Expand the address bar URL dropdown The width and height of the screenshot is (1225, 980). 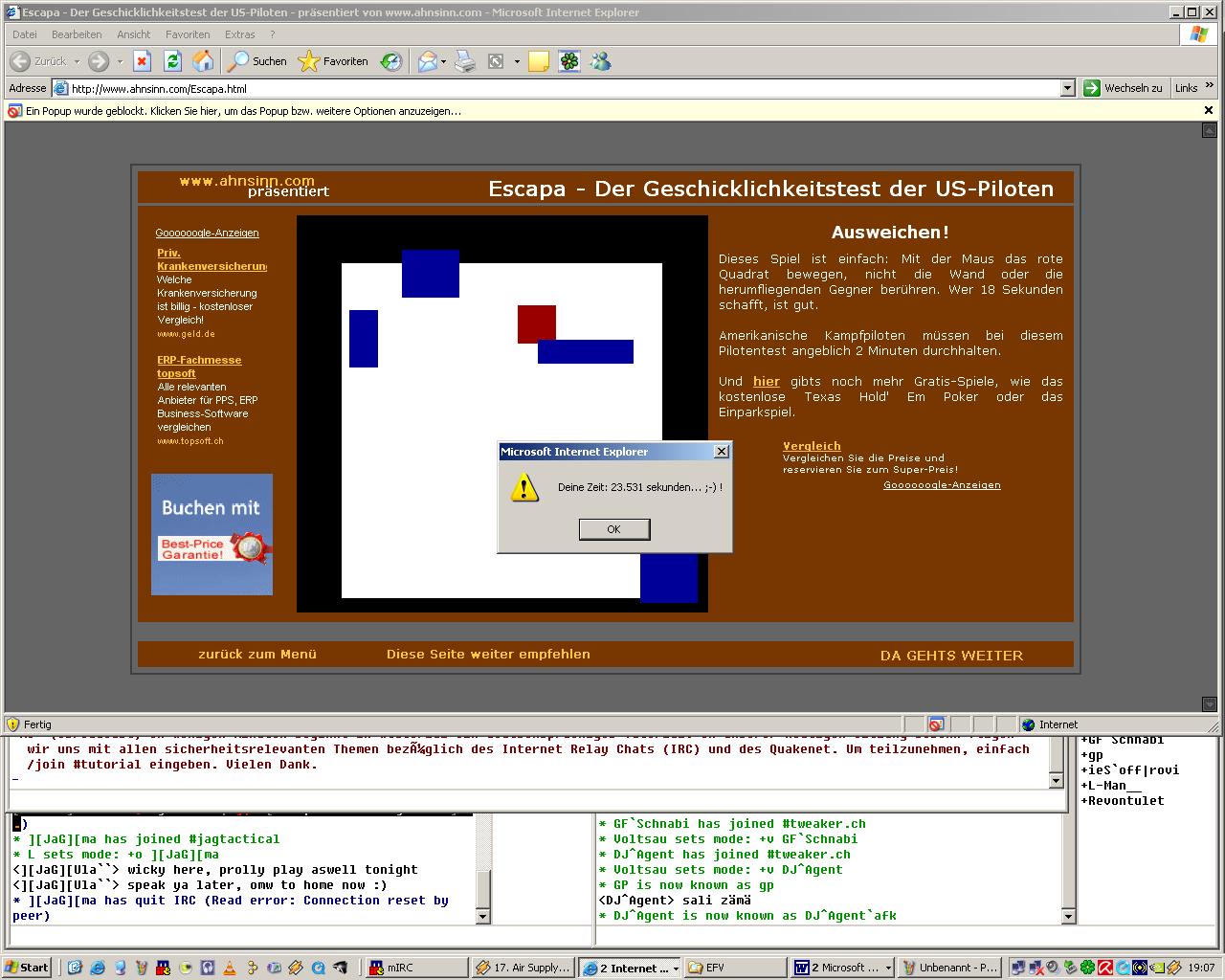(1068, 88)
